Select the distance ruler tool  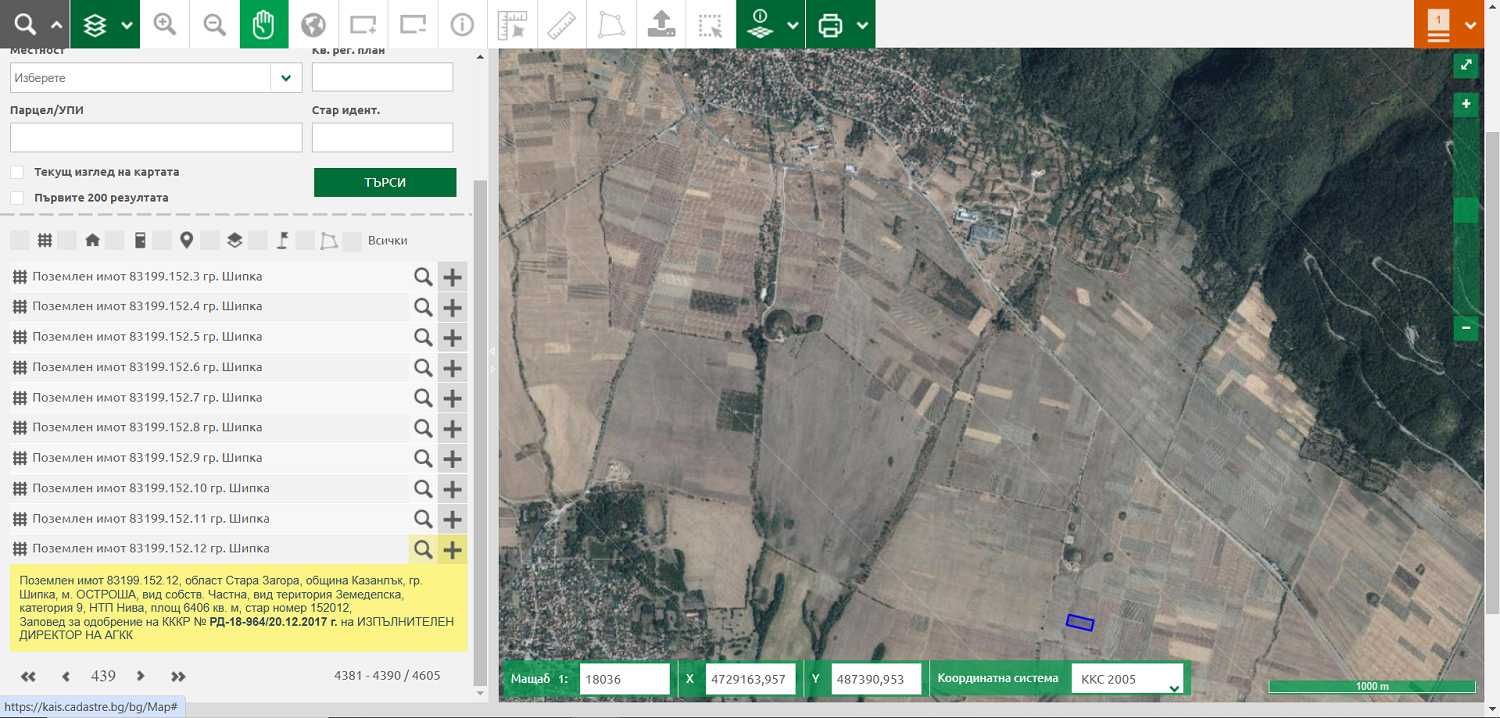point(561,24)
